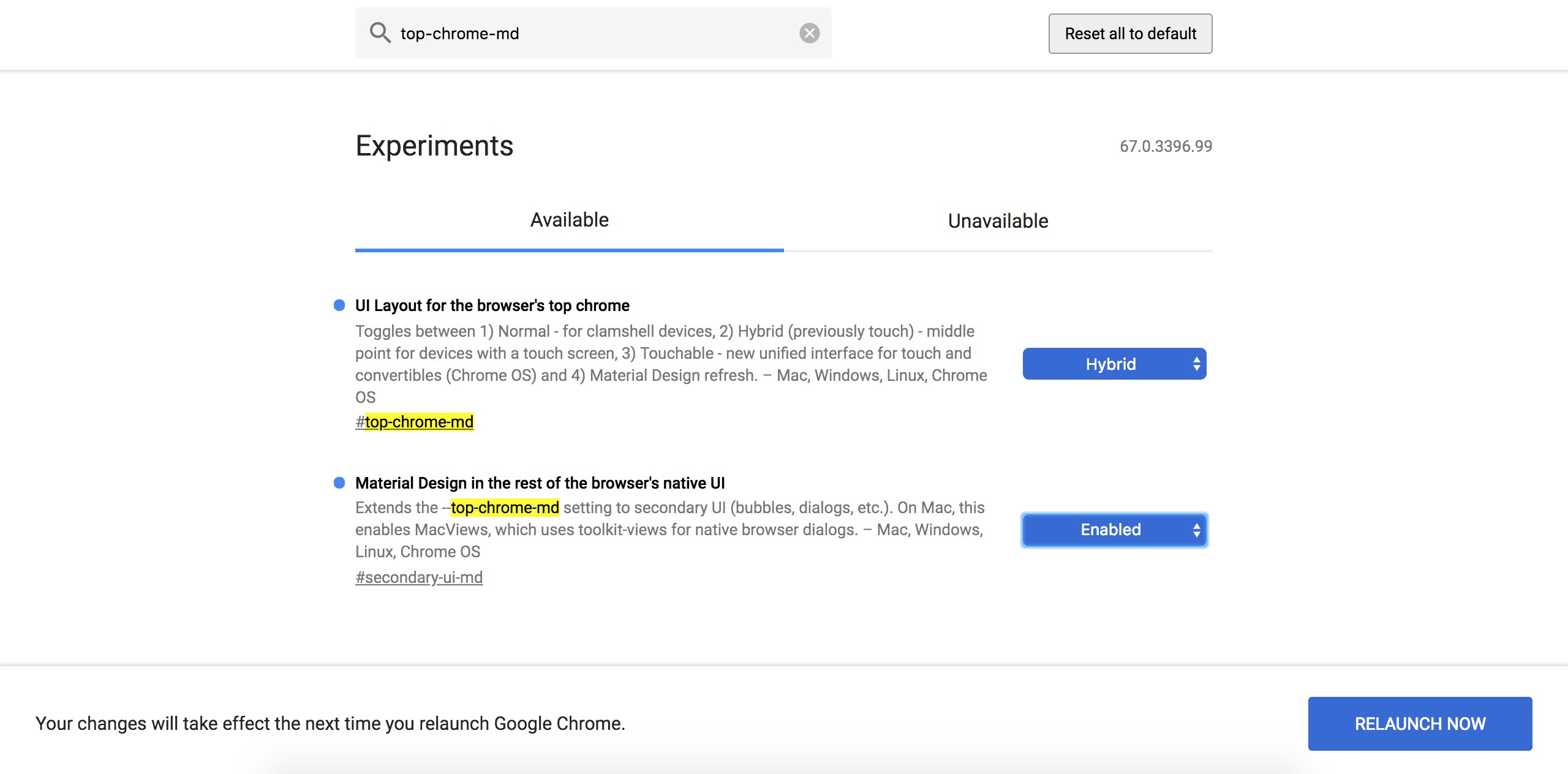Click the RELAUNCH NOW button
The image size is (1568, 774).
(x=1420, y=724)
